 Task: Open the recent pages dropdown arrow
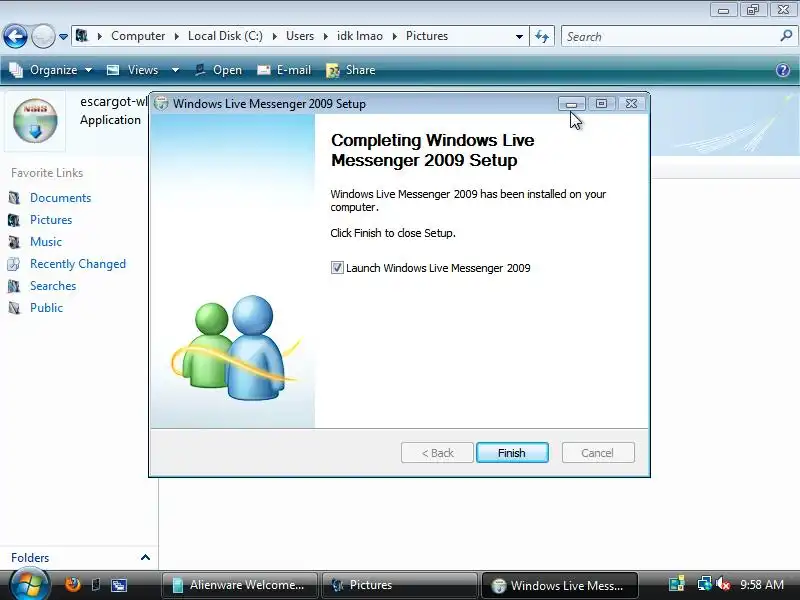coord(63,37)
